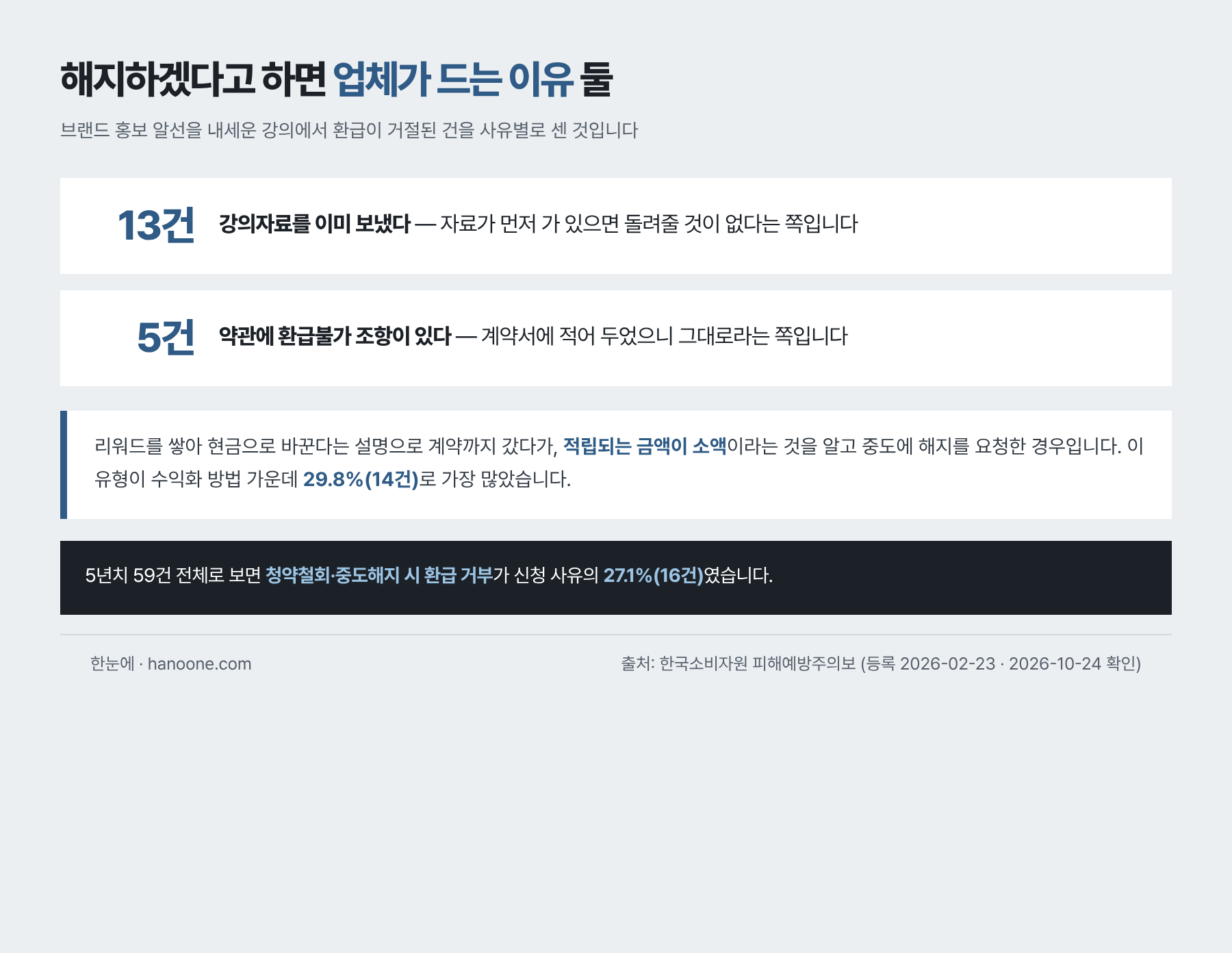Screen dimensions: 1232x953
Task: Click the source line '출처: 한국소비자원 피해예방주의보'
Action: tap(882, 664)
